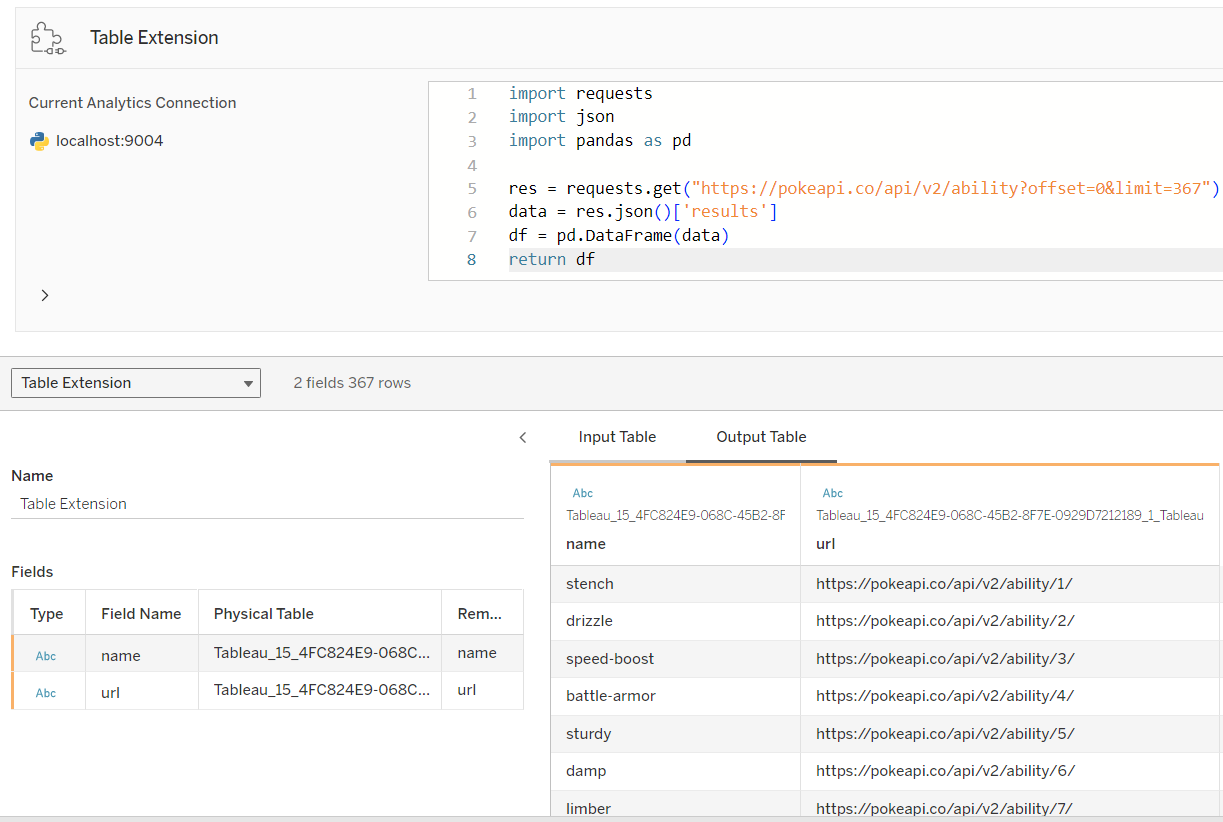Open the Table Extension dropdown
The image size is (1223, 822).
[136, 383]
